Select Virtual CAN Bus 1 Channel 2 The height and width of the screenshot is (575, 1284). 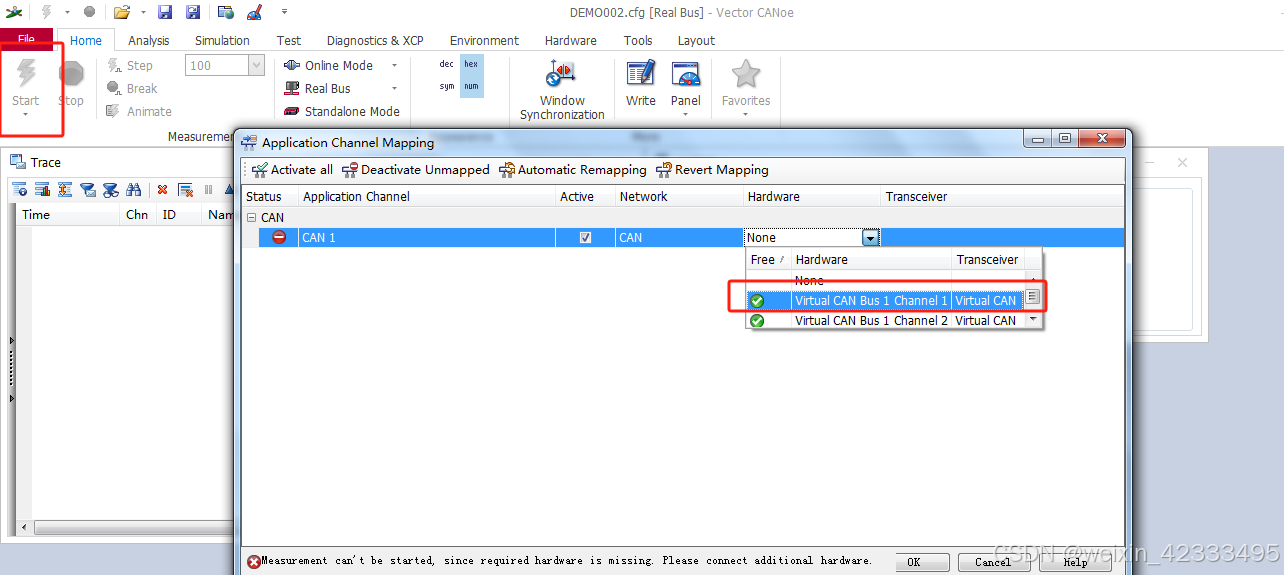pyautogui.click(x=884, y=321)
